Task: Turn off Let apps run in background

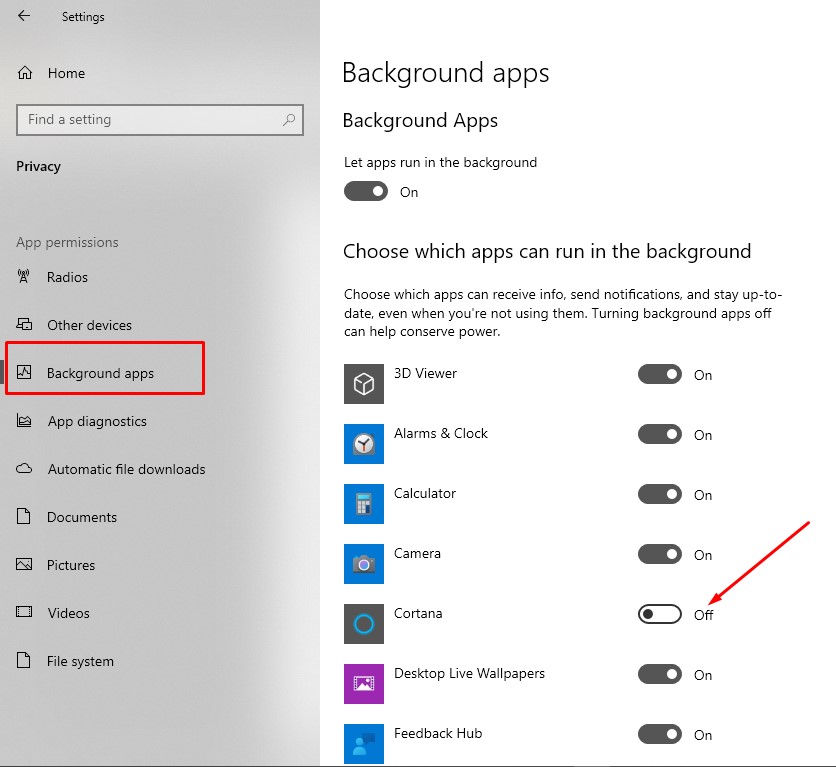Action: pos(366,191)
